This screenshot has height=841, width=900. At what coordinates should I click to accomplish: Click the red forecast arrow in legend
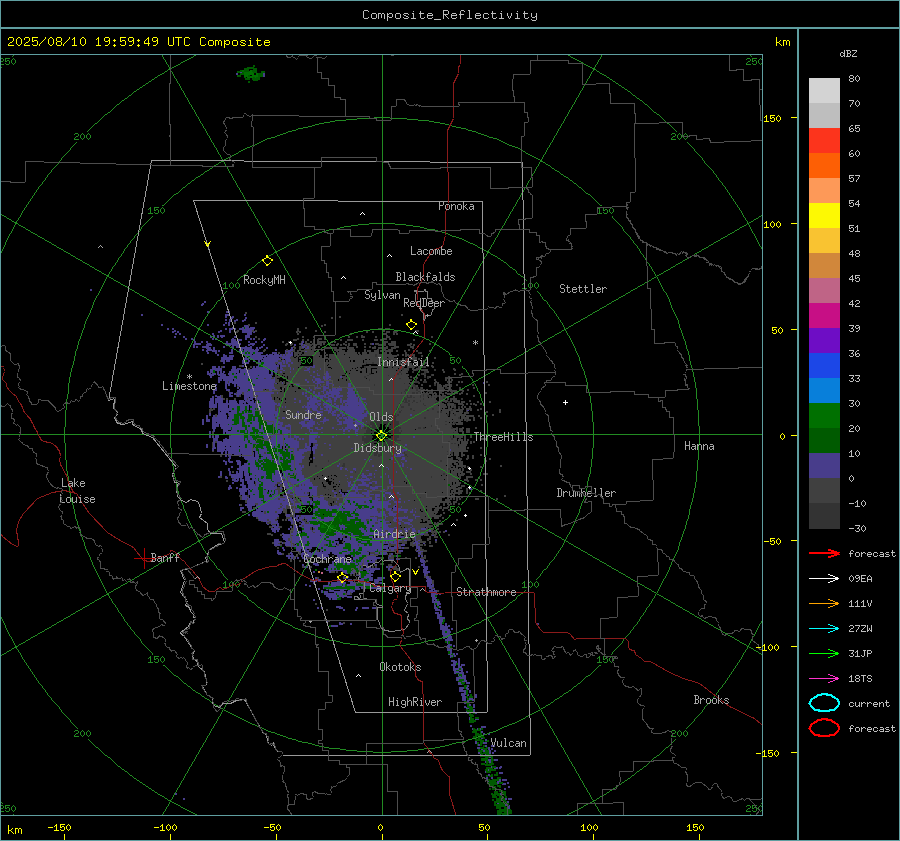[824, 553]
